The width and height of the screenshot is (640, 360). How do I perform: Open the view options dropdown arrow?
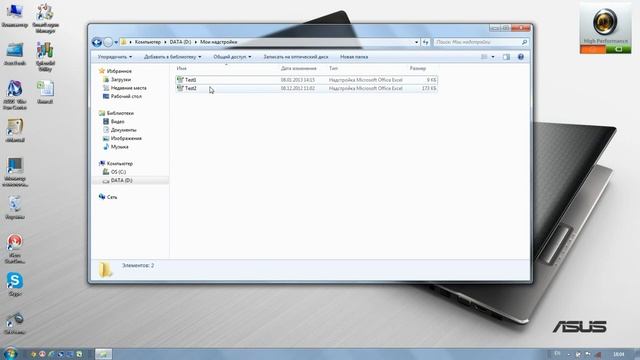point(493,57)
